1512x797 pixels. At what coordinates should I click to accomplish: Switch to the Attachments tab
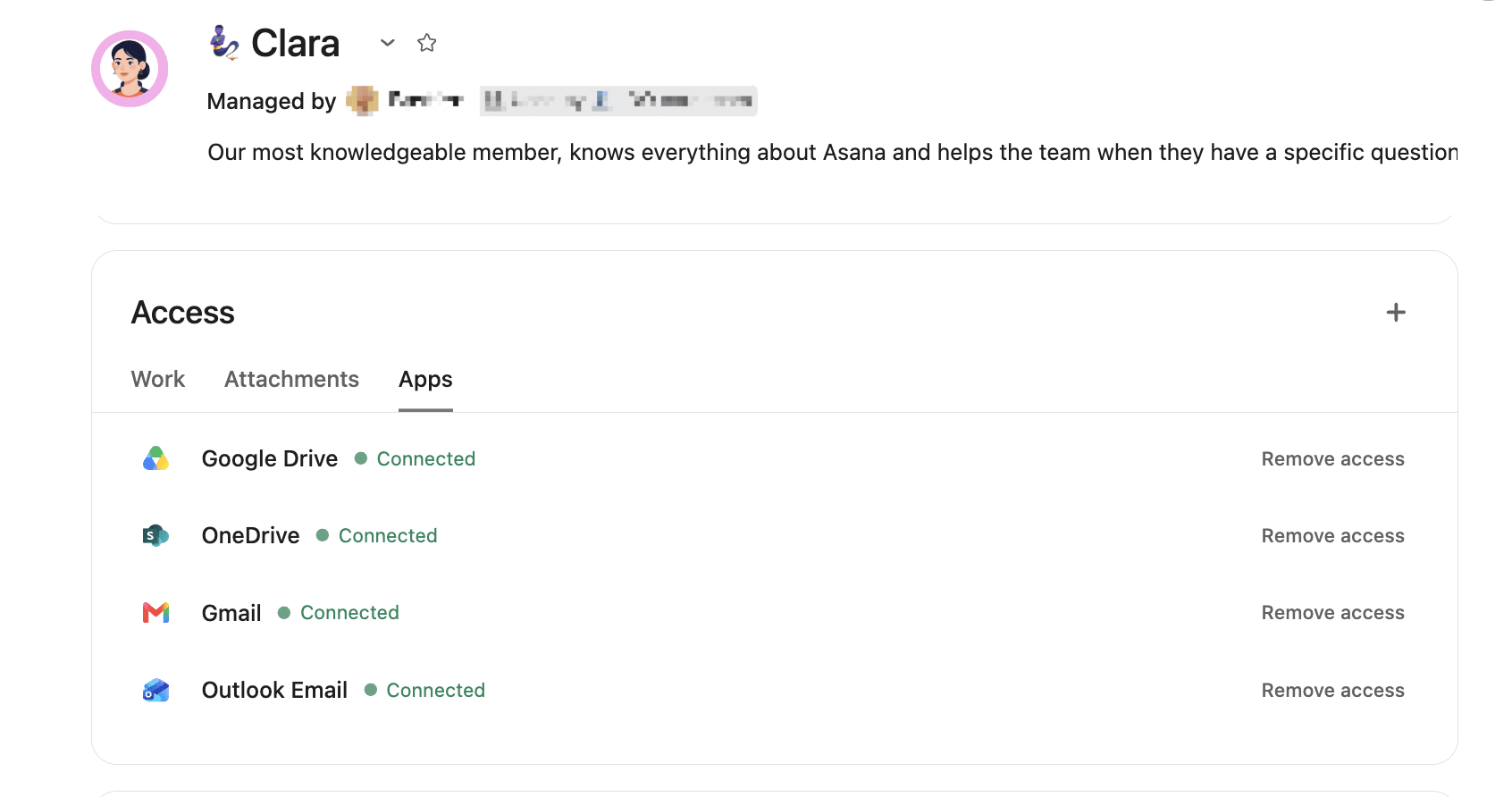point(291,380)
